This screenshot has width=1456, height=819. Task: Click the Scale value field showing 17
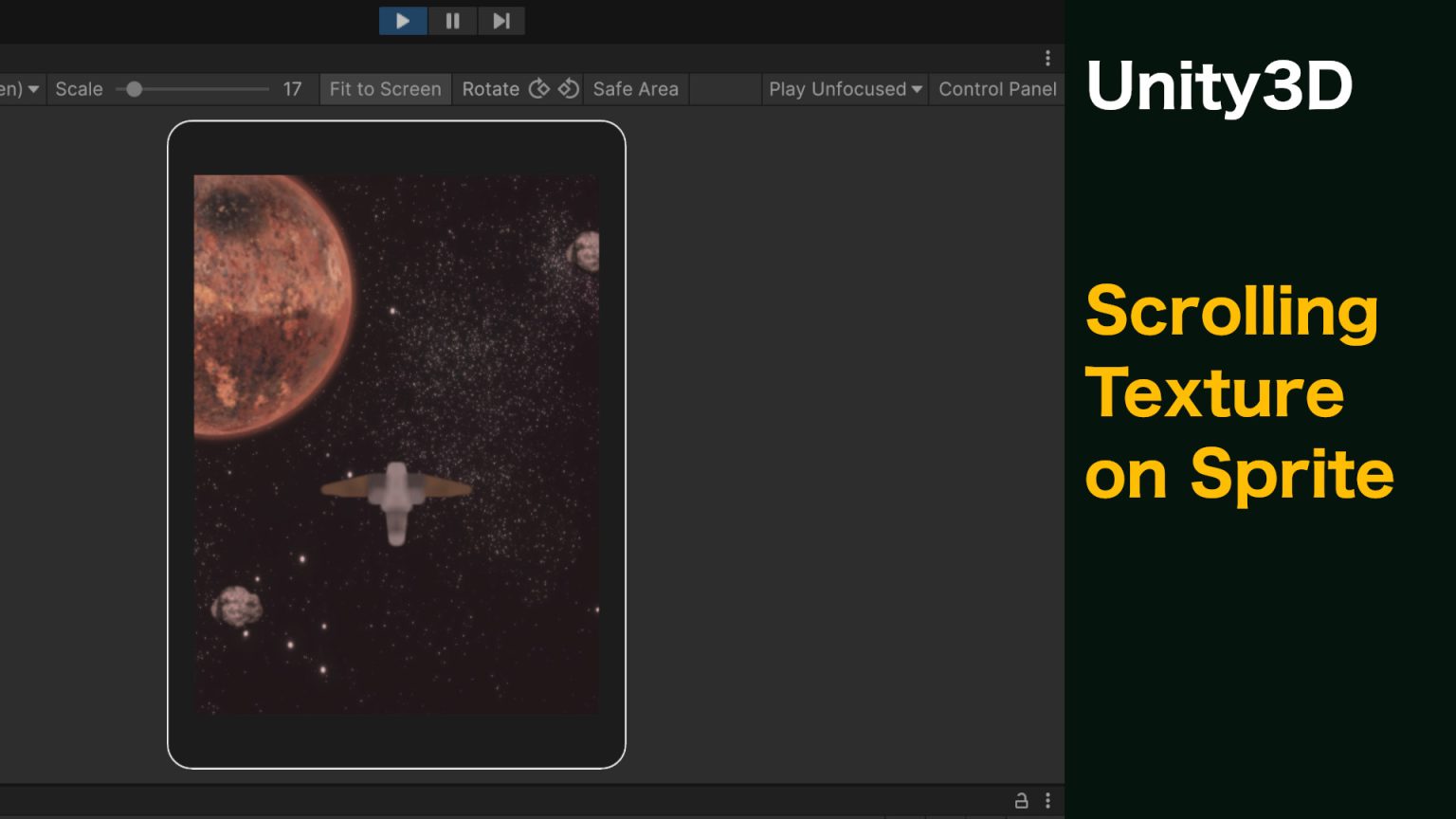point(292,89)
